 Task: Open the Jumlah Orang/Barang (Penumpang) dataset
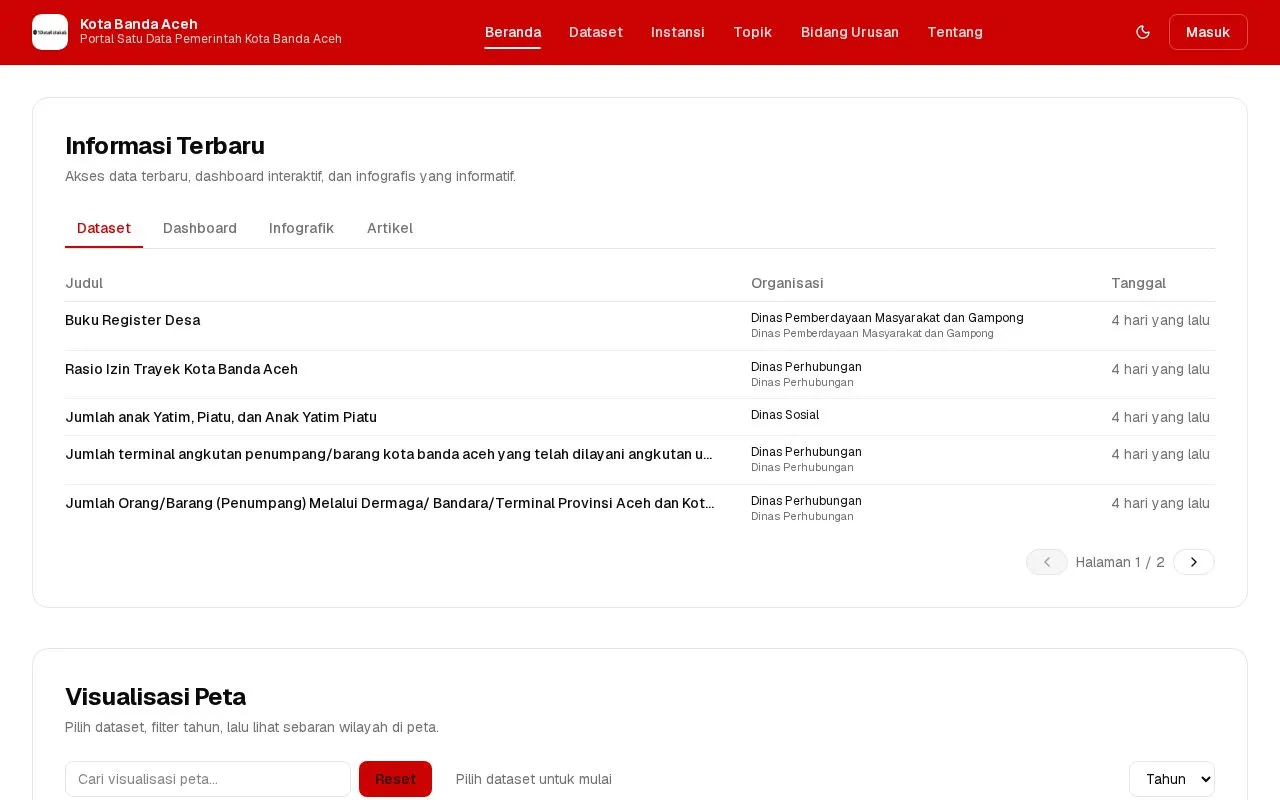[390, 503]
